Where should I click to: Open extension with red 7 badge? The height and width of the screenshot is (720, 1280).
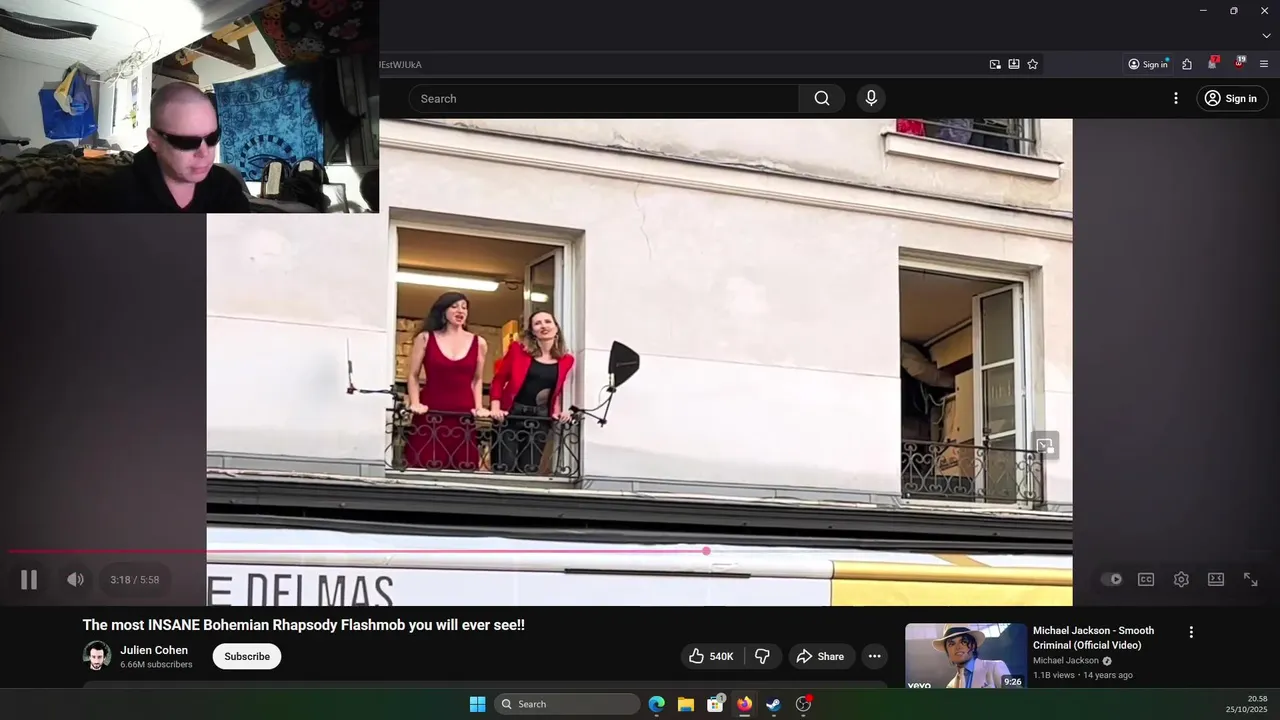[x=1213, y=63]
